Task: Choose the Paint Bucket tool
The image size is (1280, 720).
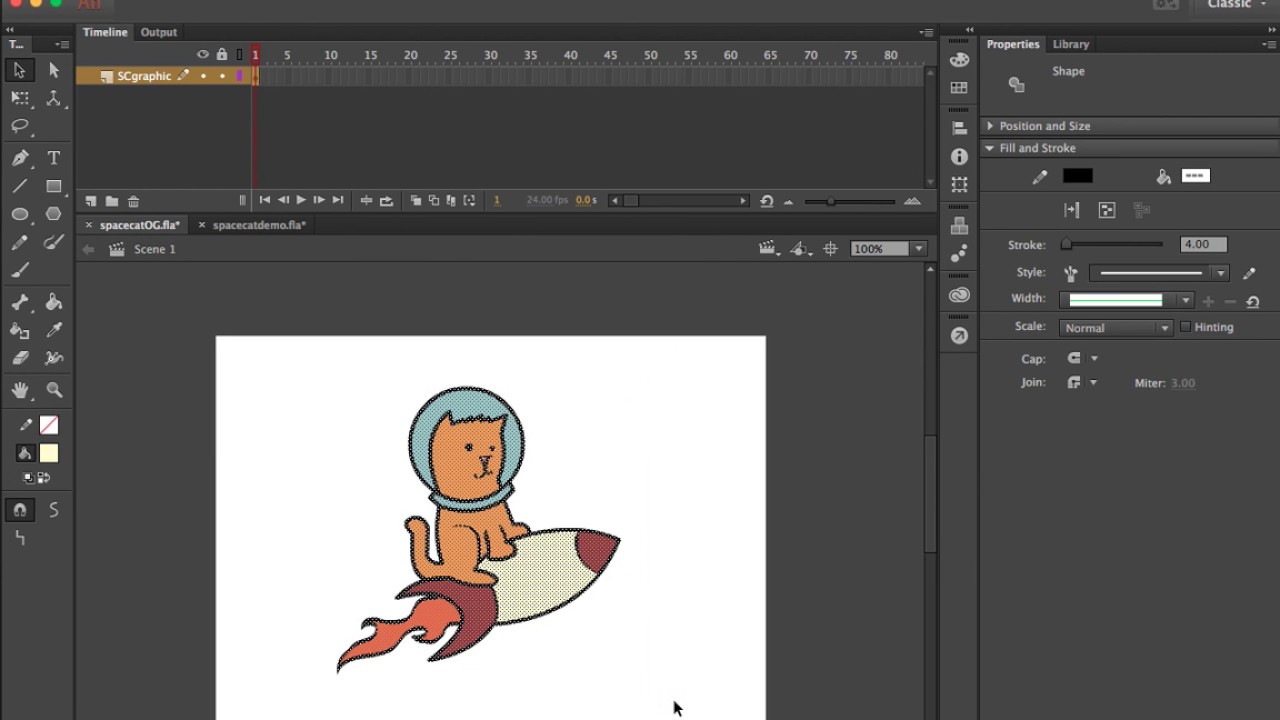Action: pyautogui.click(x=54, y=302)
